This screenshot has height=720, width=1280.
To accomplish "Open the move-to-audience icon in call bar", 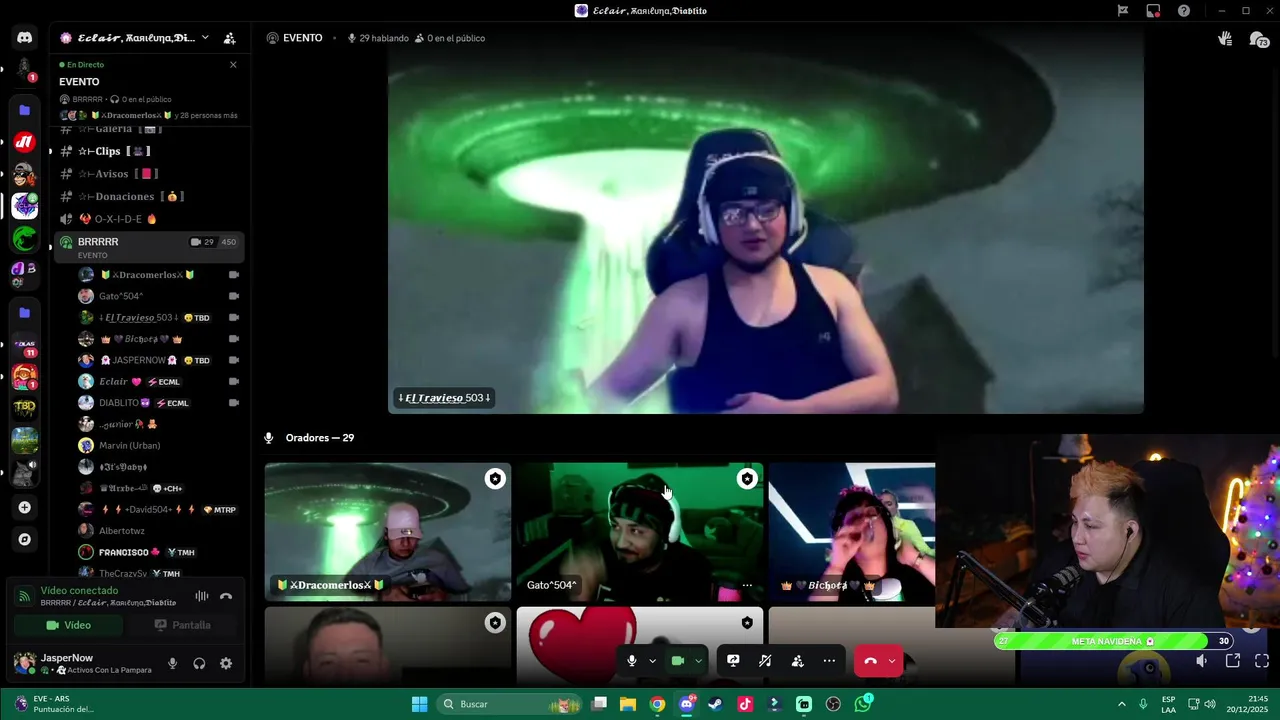I will 797,661.
